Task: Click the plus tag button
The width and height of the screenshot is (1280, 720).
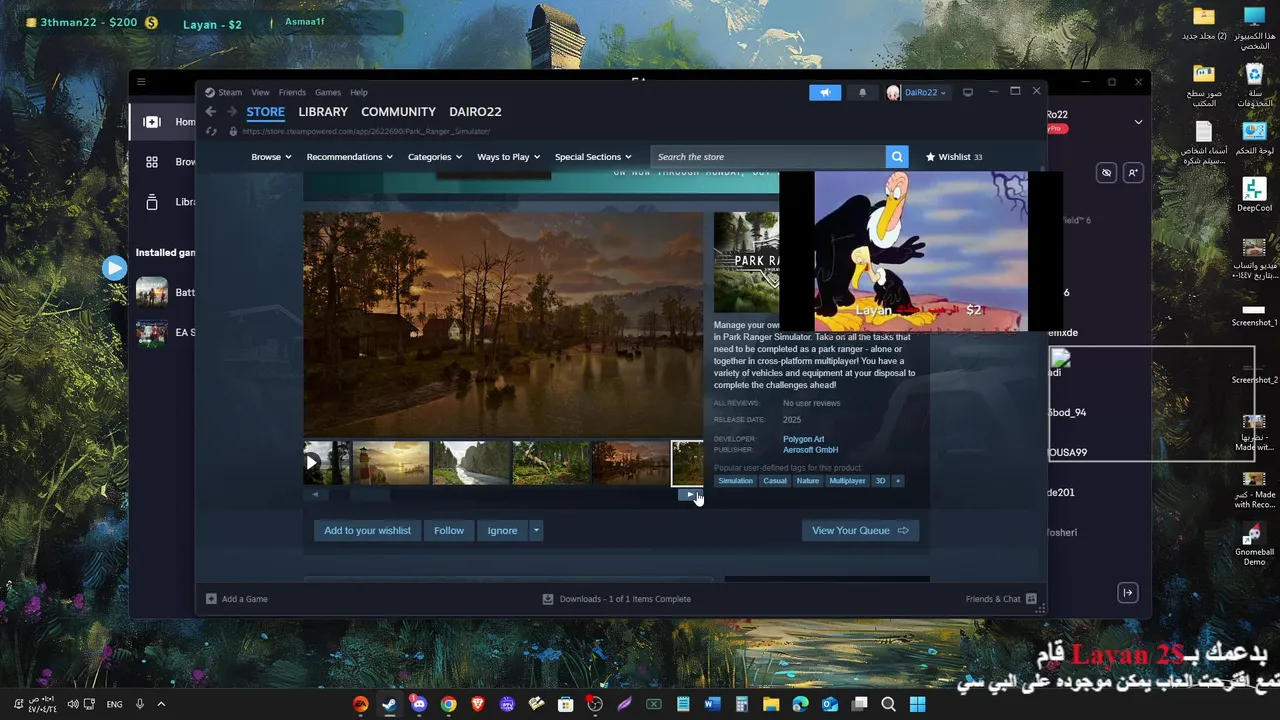Action: [897, 481]
